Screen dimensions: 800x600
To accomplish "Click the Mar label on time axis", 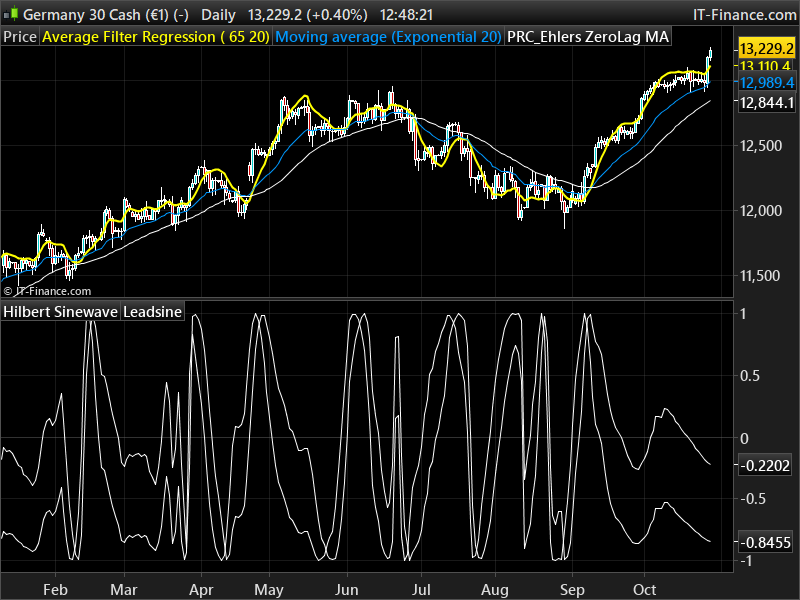I will click(124, 590).
